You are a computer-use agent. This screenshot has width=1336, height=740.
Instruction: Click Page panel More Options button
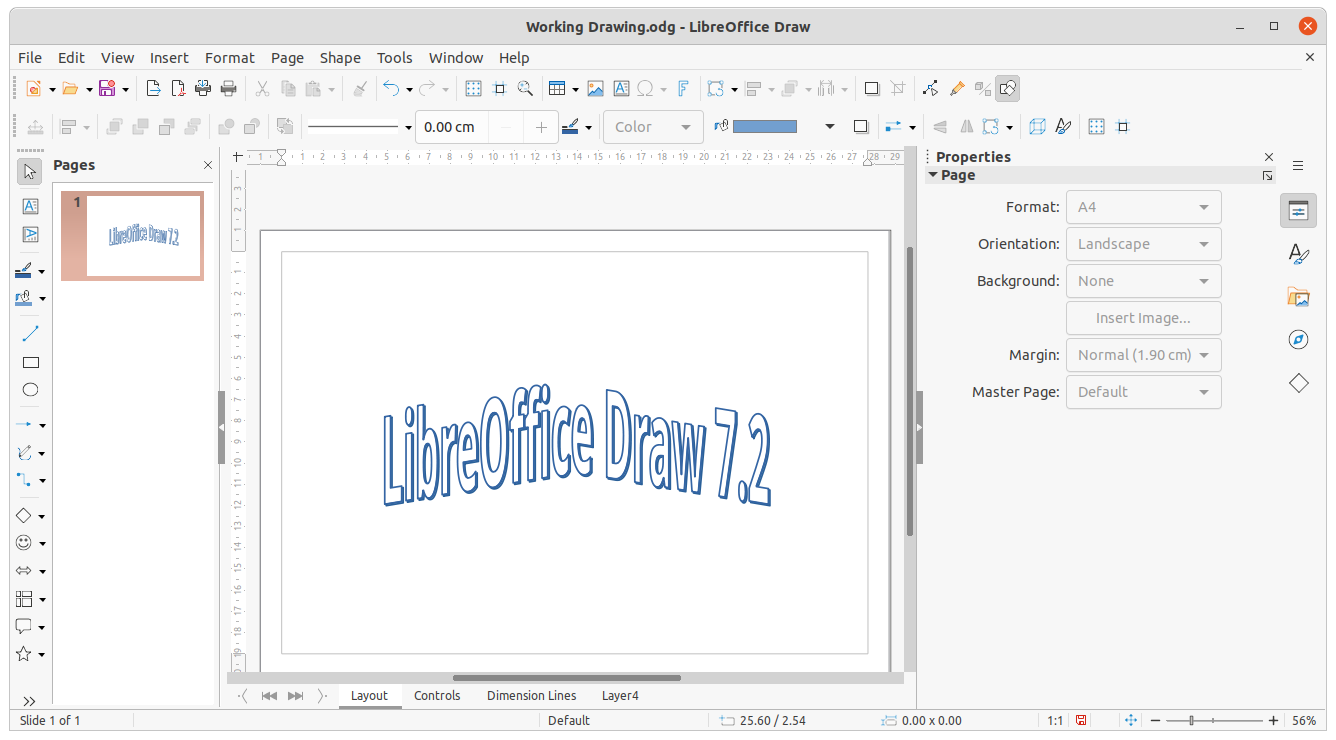1268,175
